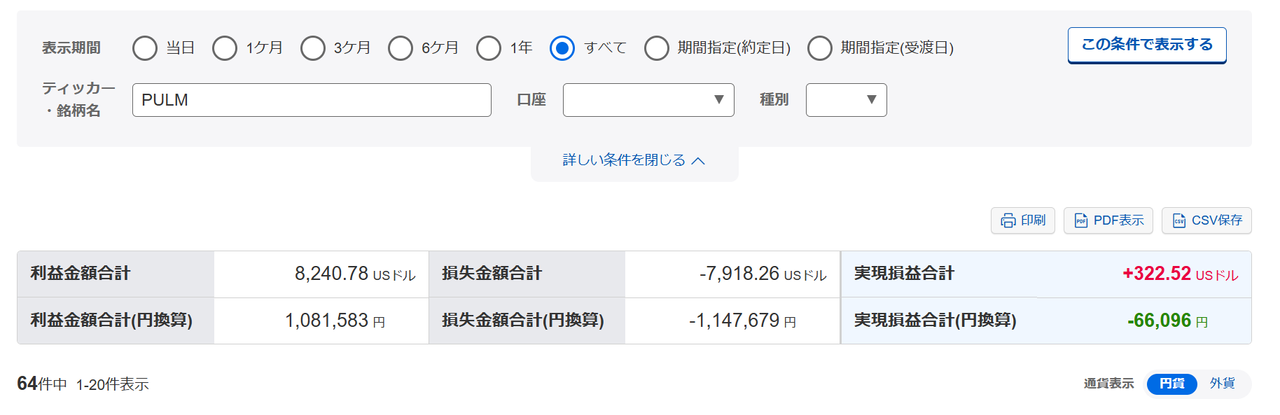Viewport: 1280px width, 415px height.
Task: Switch currency display to 外貨
Action: click(1222, 384)
